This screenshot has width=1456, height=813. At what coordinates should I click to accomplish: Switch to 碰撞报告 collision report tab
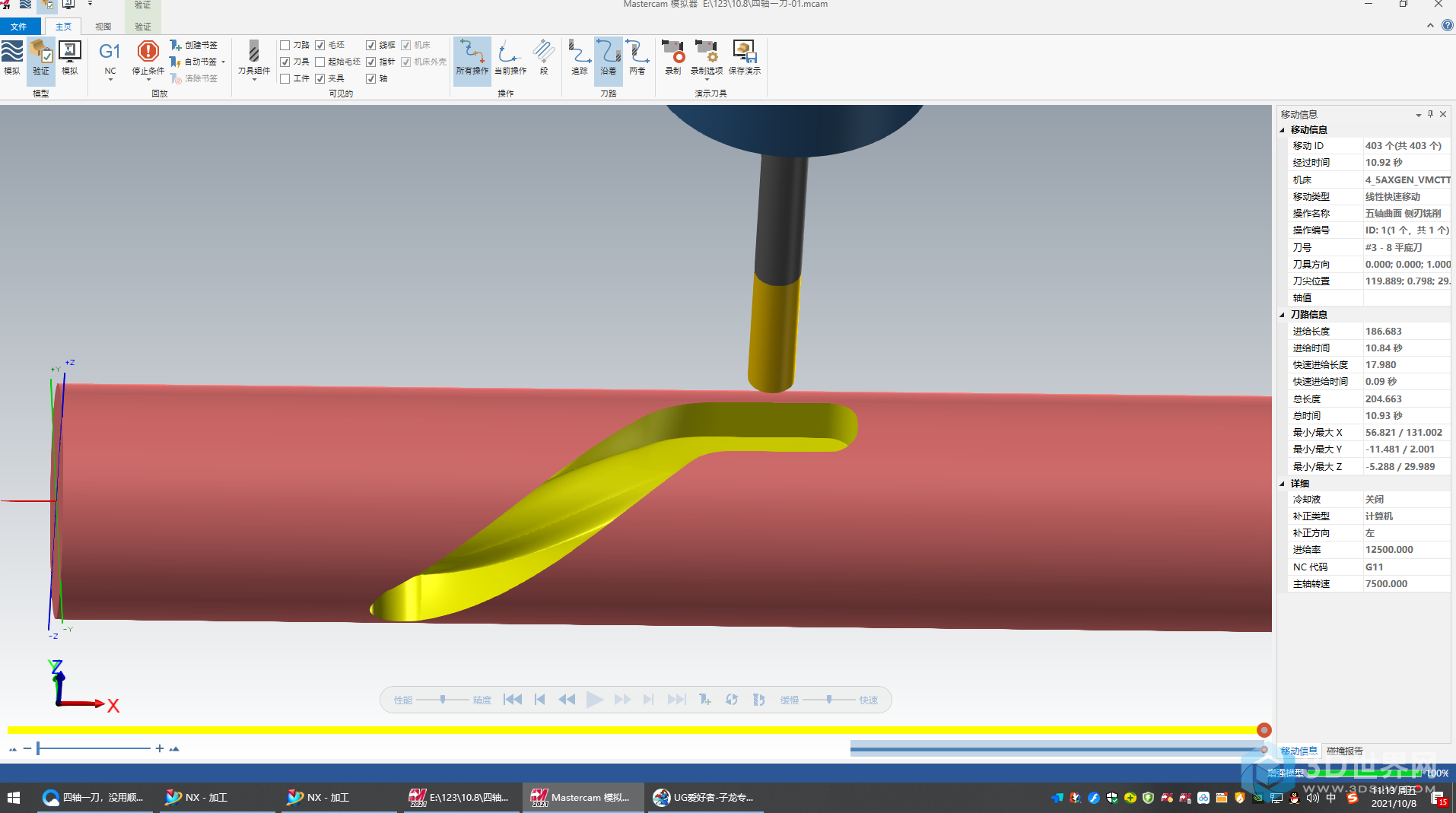point(1345,751)
